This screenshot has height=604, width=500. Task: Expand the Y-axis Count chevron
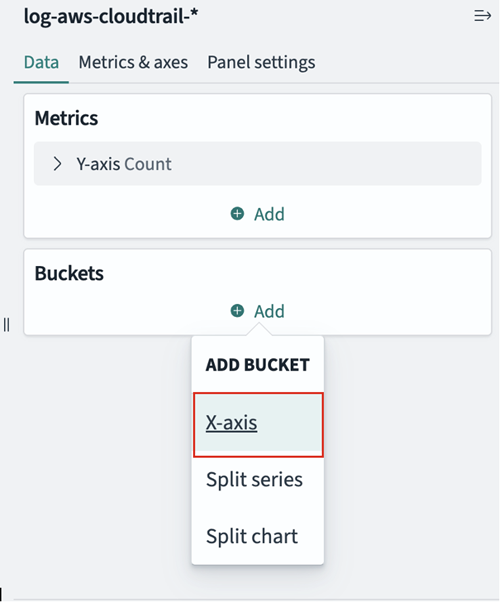(57, 164)
